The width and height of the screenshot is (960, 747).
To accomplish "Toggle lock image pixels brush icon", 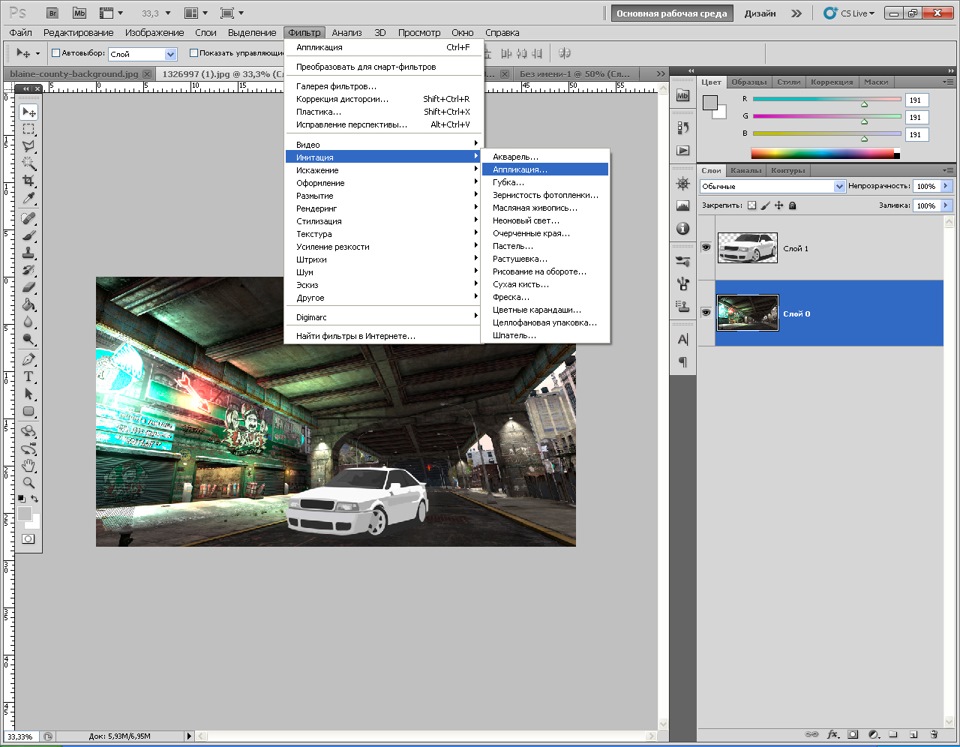I will coord(765,206).
